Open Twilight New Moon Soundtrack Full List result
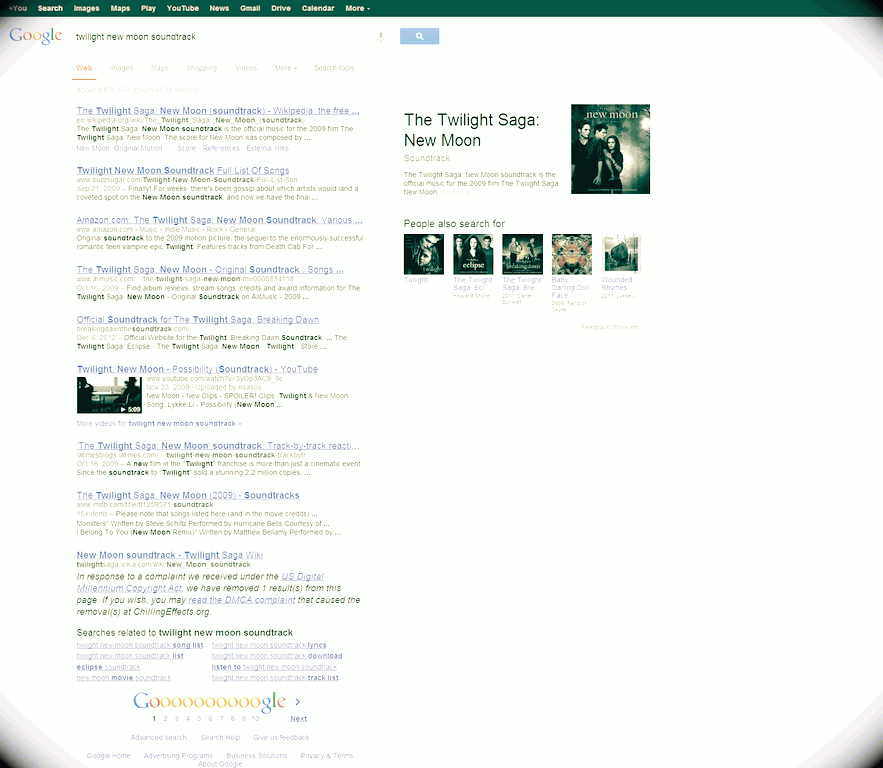 (183, 171)
